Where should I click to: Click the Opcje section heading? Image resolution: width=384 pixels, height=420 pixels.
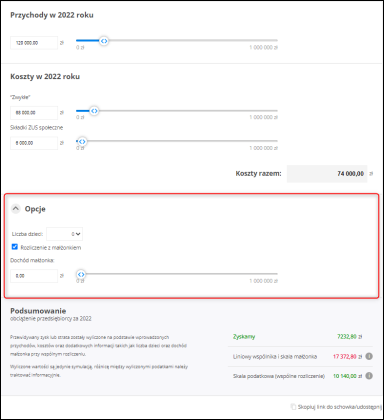pyautogui.click(x=35, y=209)
